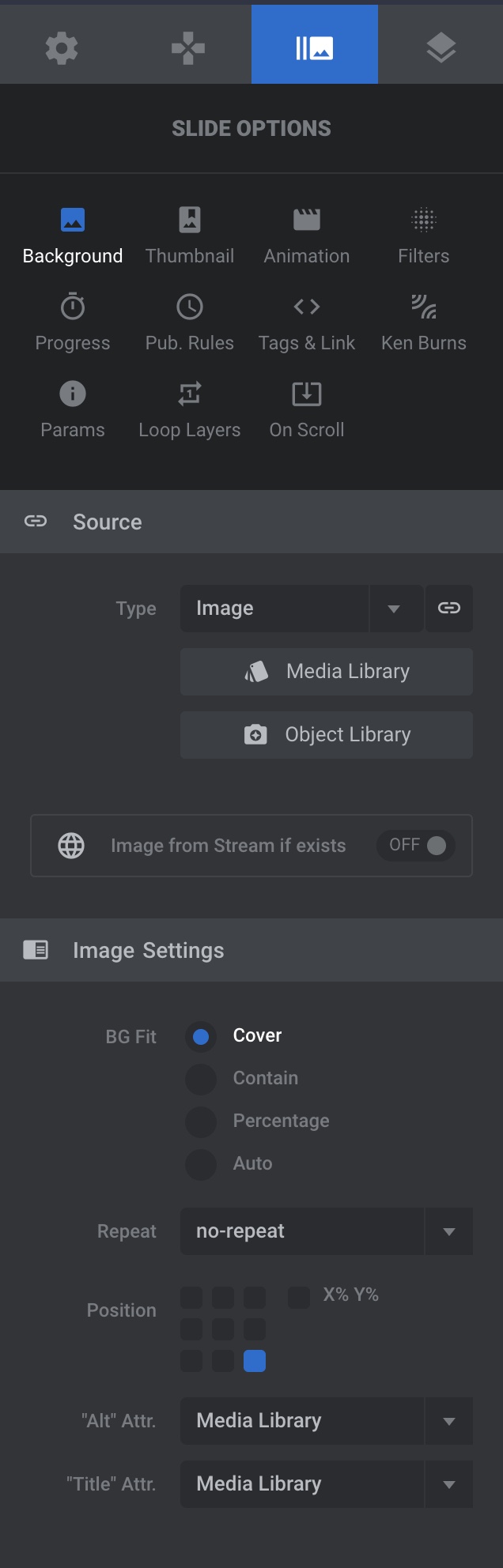Screen dimensions: 503x1568
Task: Toggle Image from Stream if exists switch
Action: tap(416, 846)
